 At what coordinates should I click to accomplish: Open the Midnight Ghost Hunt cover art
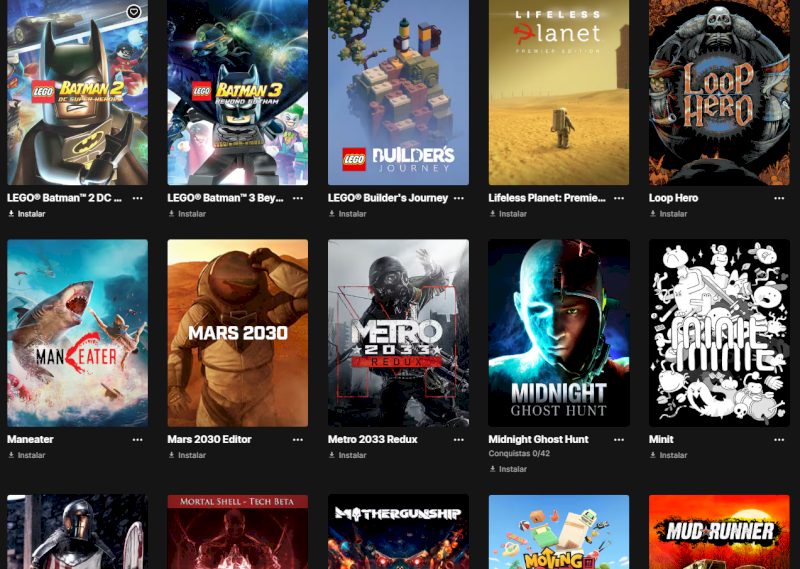click(x=559, y=333)
